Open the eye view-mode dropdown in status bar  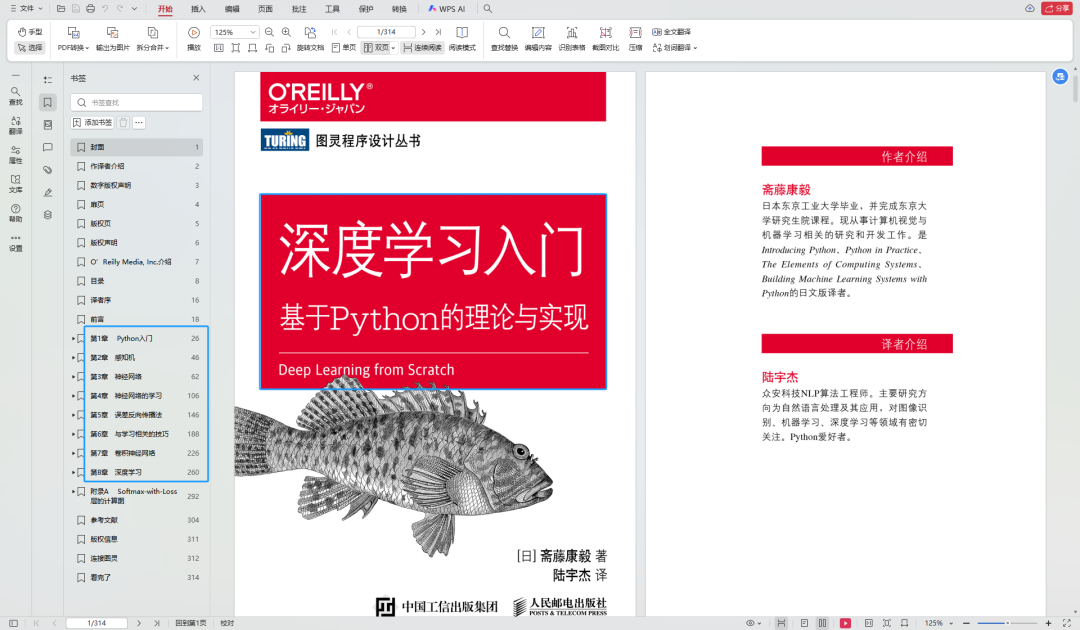click(x=753, y=623)
